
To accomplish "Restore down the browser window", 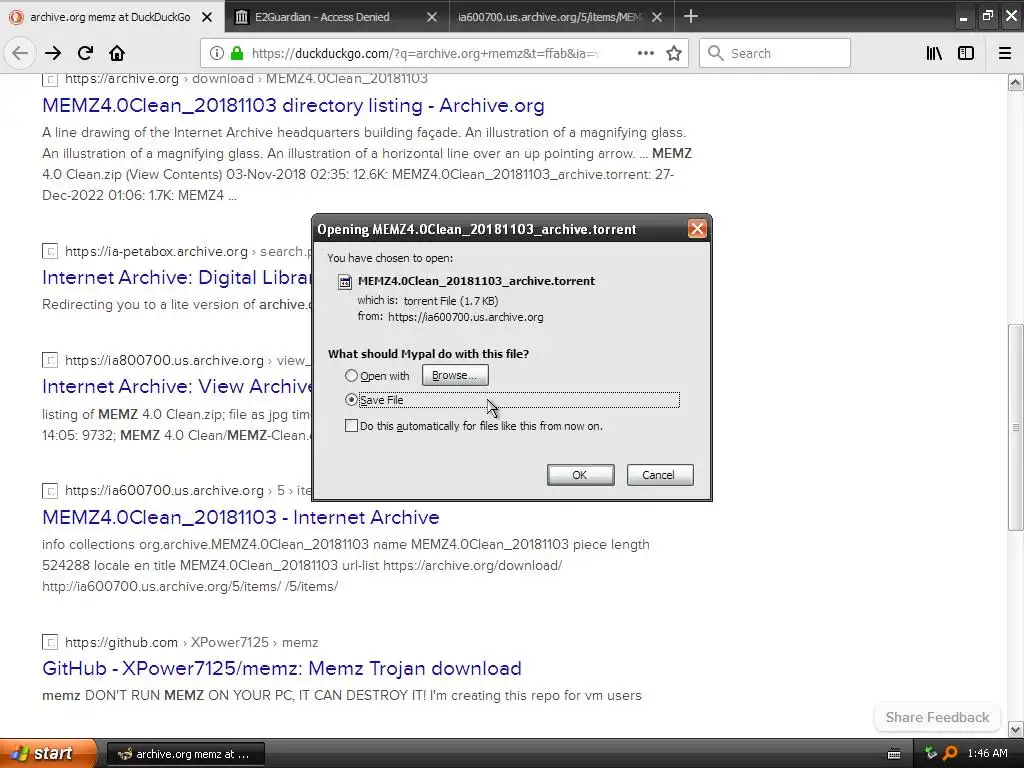I will point(987,17).
